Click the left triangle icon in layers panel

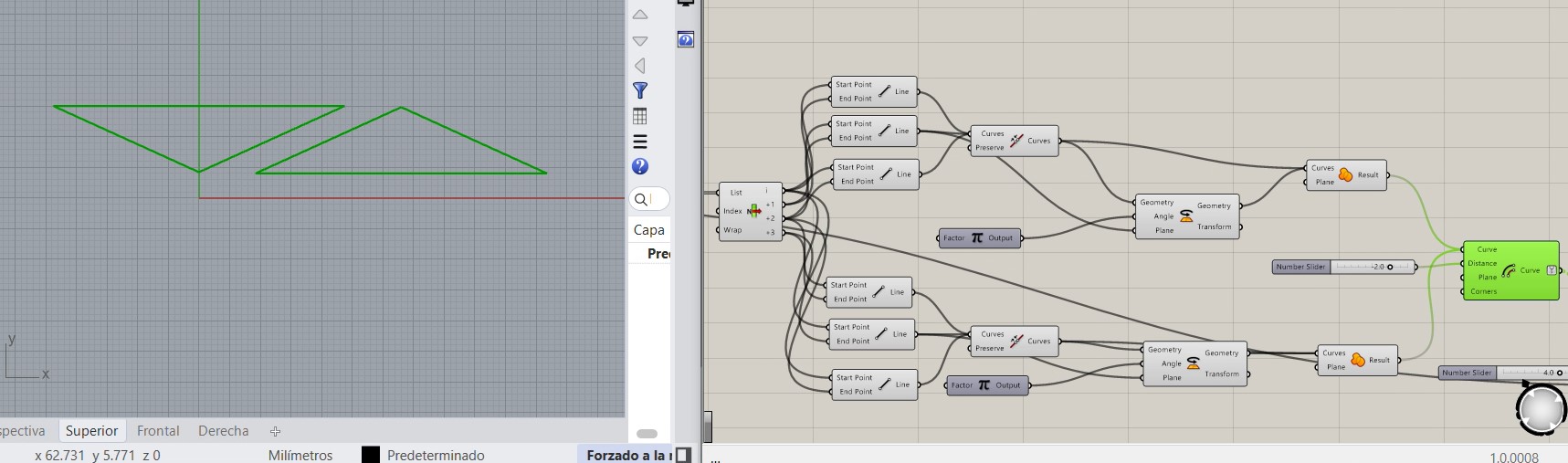tap(640, 66)
